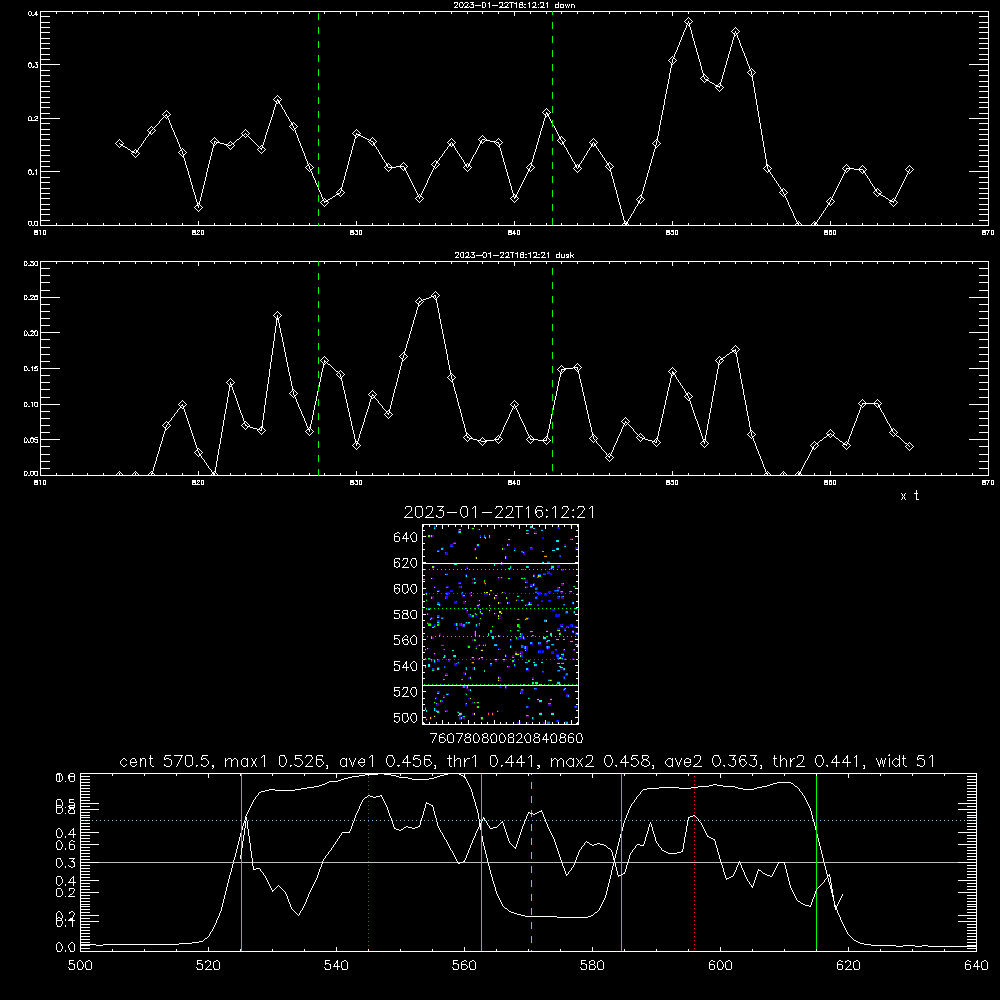
Task: Click the "520" x-axis label of the bottom plot
Action: [x=208, y=966]
